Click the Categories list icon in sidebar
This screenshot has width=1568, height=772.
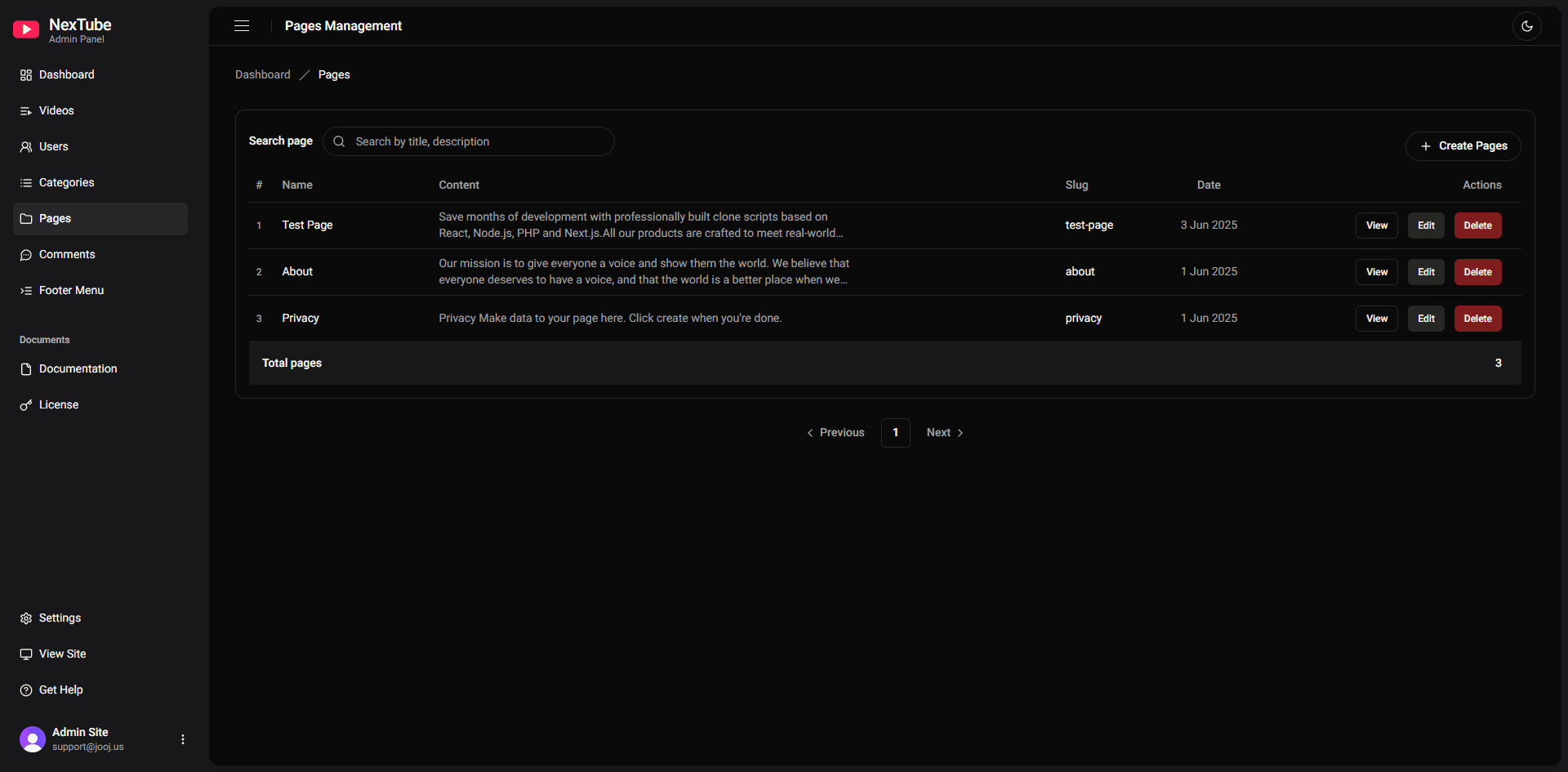(x=26, y=183)
